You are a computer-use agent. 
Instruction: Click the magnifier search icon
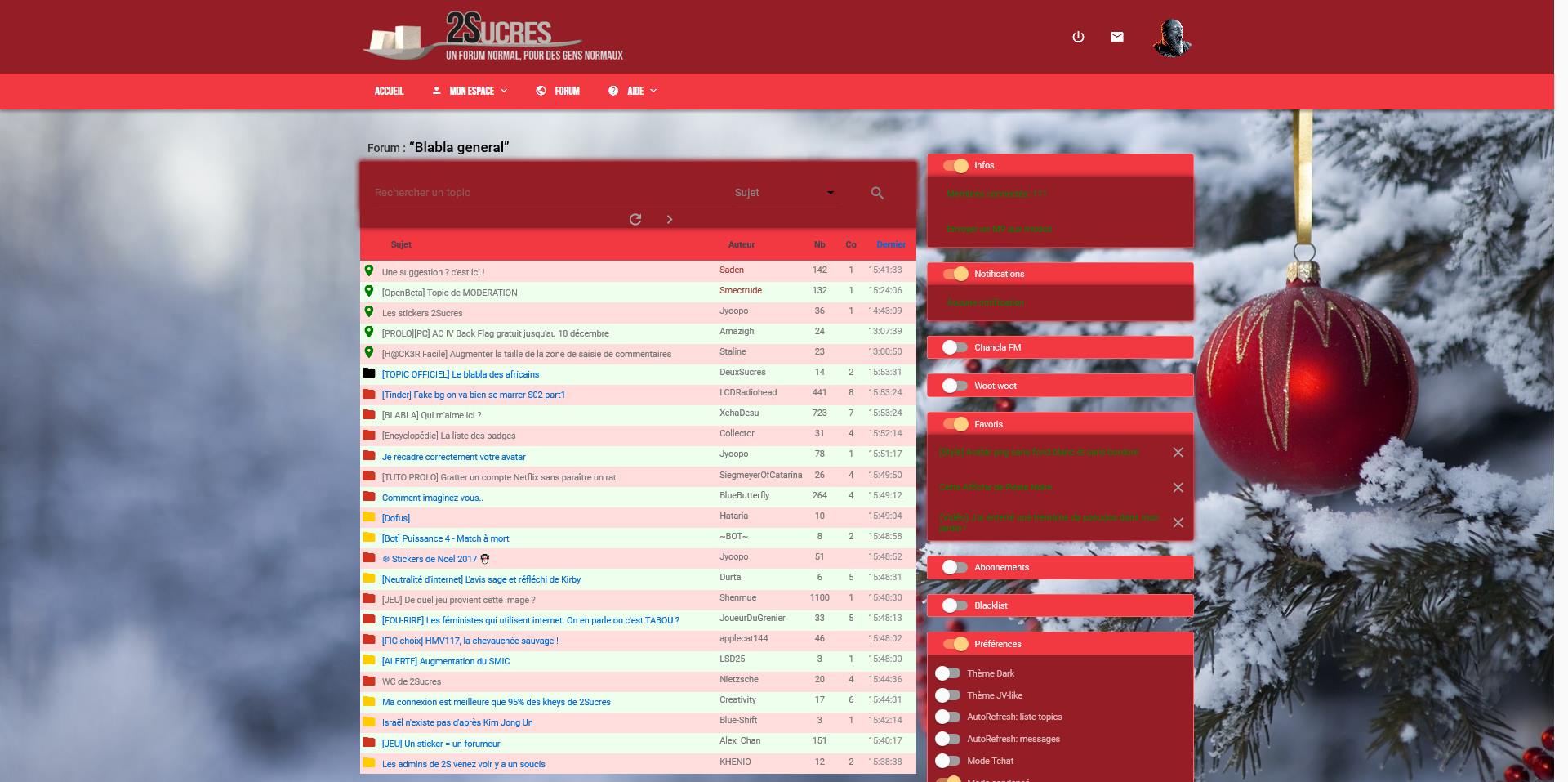click(877, 193)
